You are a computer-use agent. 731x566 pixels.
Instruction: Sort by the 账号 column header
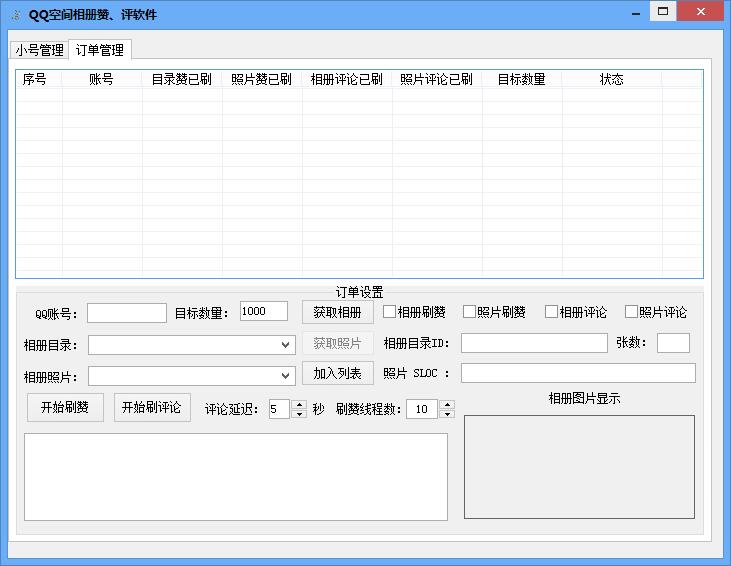coord(102,79)
